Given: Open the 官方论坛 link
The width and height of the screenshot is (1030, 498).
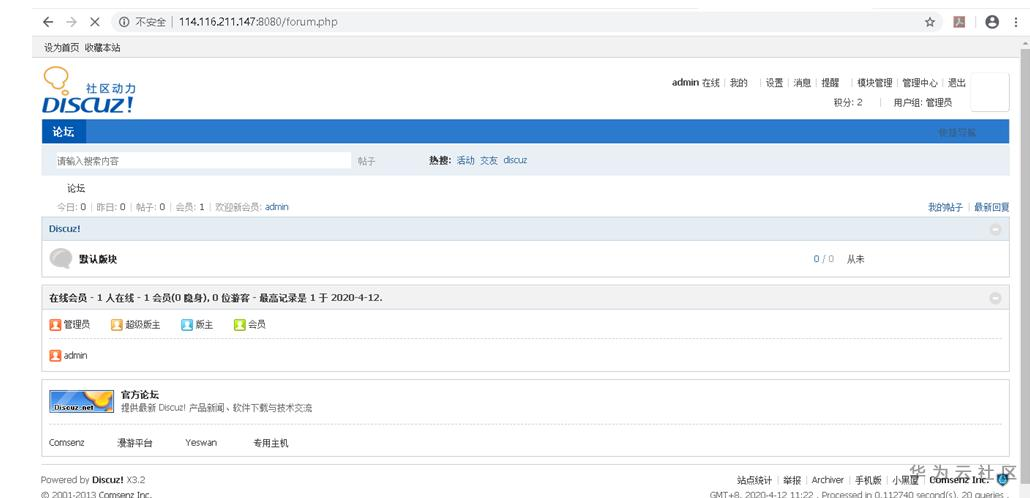Looking at the screenshot, I should point(140,395).
